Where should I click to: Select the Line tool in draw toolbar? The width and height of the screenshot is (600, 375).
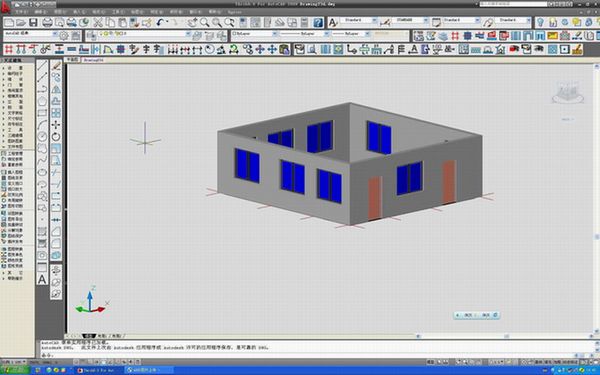[42, 66]
